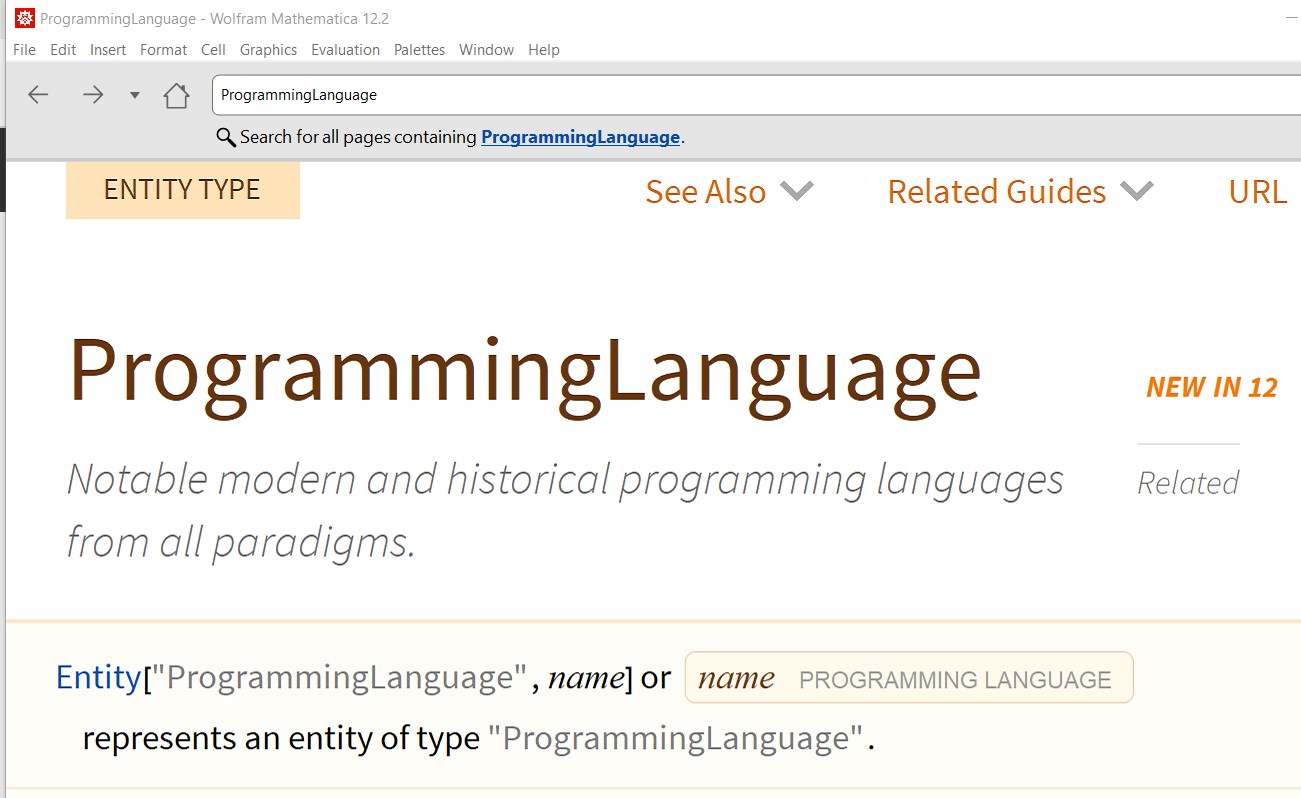This screenshot has width=1301, height=798.
Task: Open the URL menu in header
Action: coord(1257,191)
